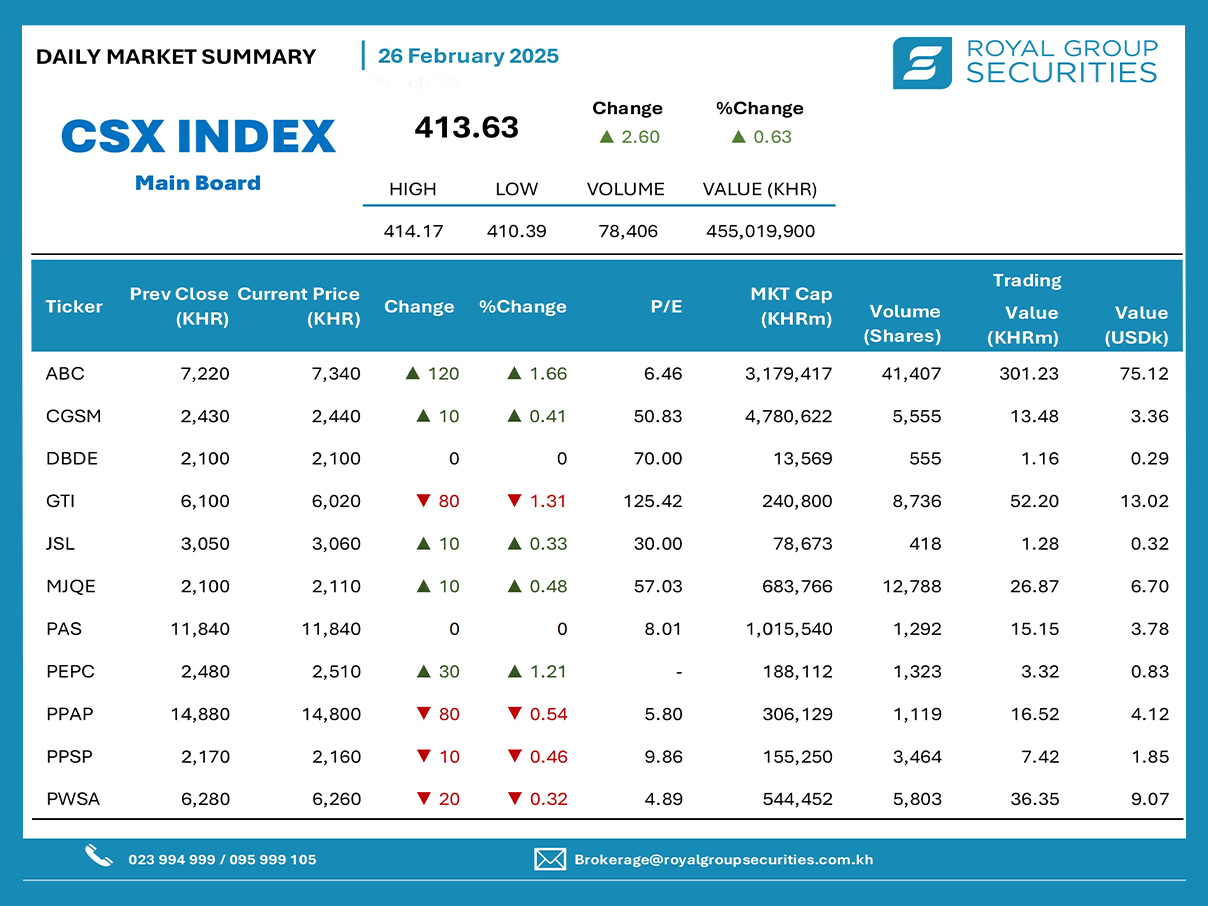Click MJQE volume 12,788
1208x906 pixels.
914,586
